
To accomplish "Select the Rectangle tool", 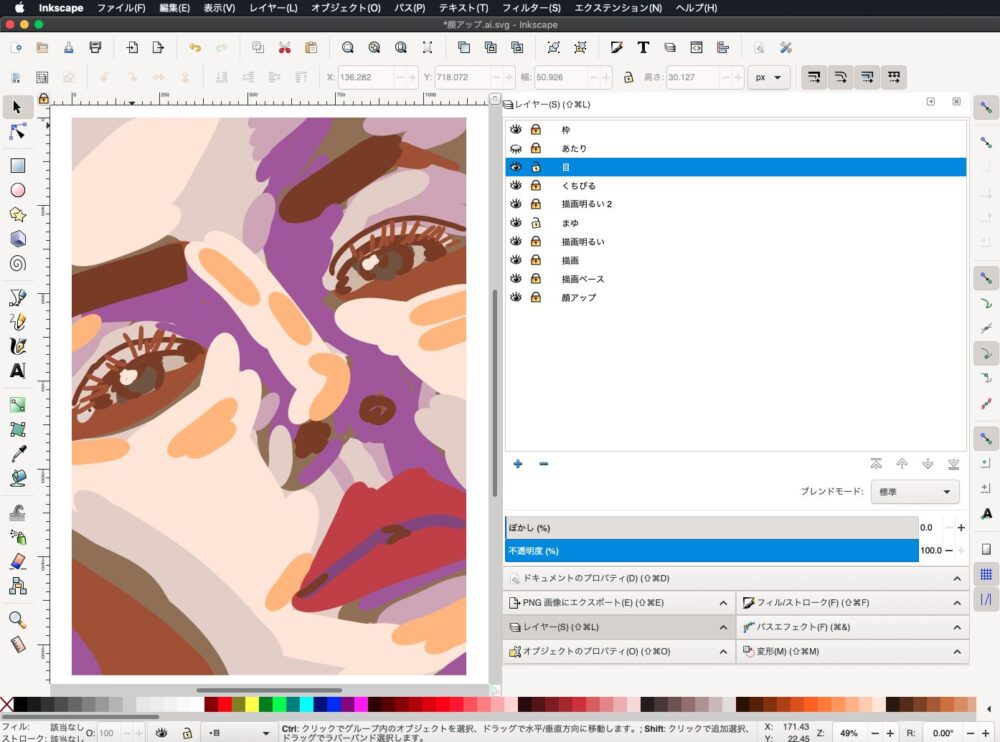I will click(17, 166).
